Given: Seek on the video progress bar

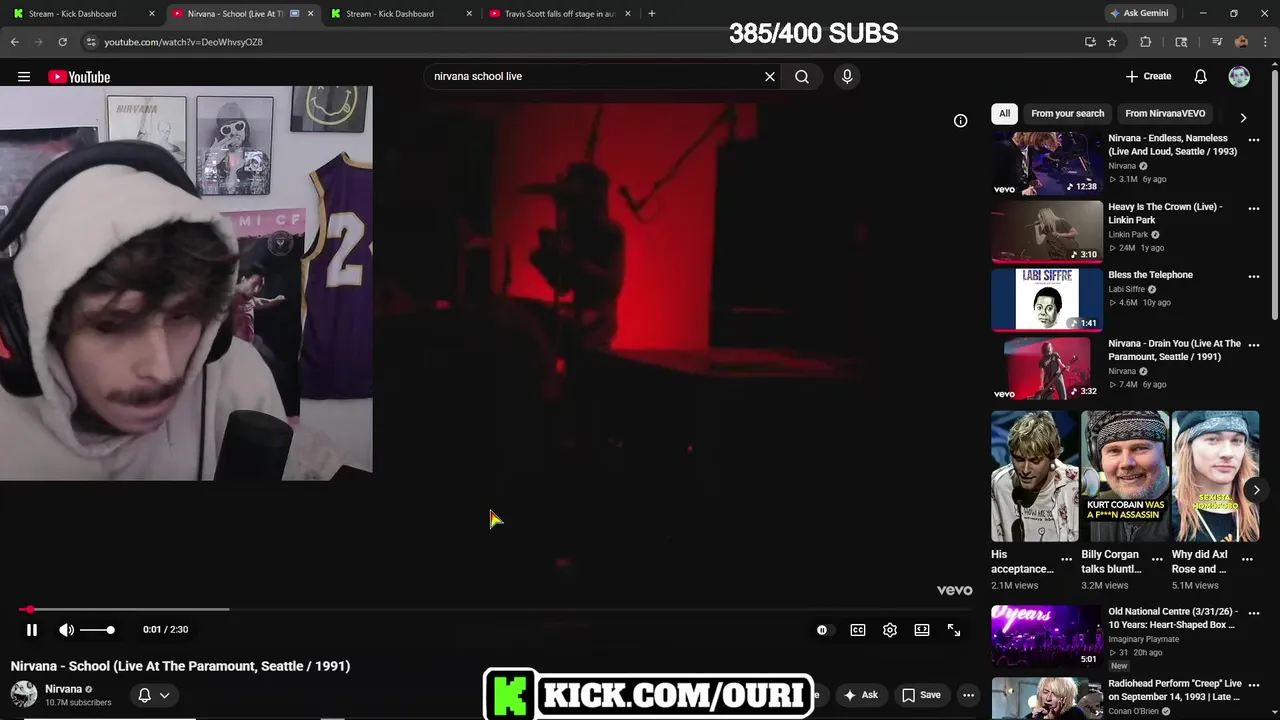Looking at the screenshot, I should coord(494,609).
